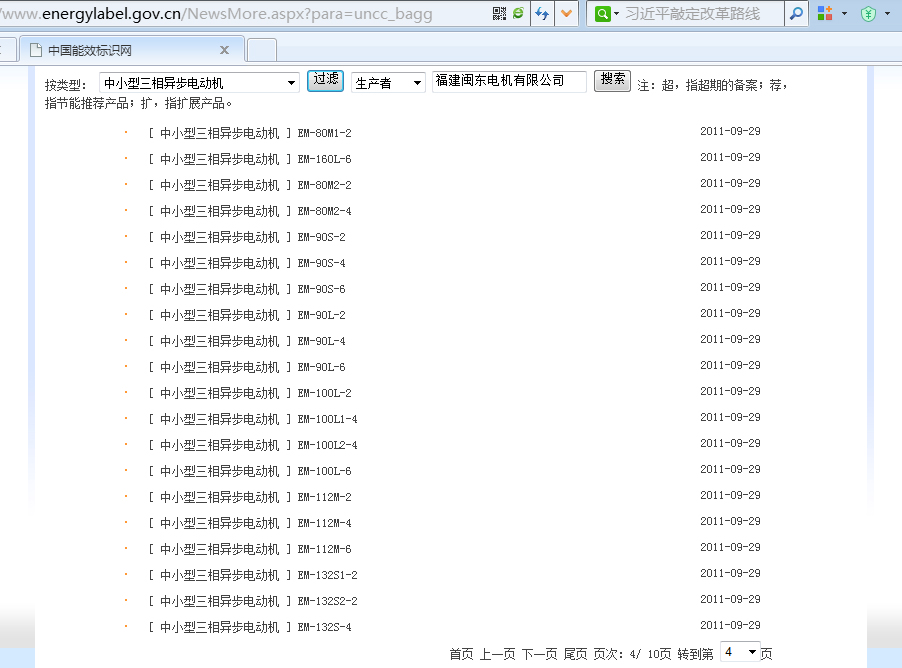
Task: Click the green shield wallet icon
Action: tap(869, 13)
